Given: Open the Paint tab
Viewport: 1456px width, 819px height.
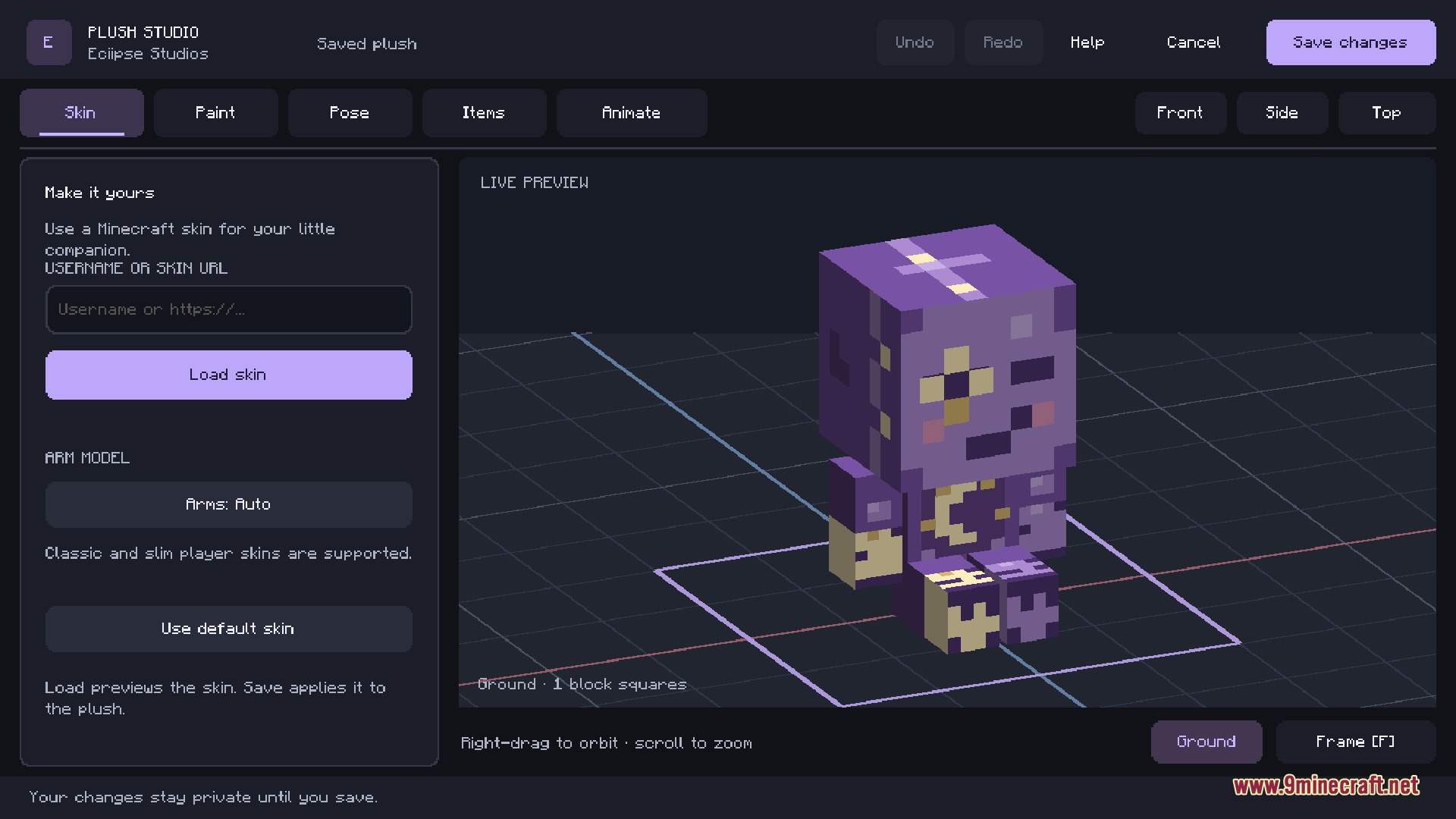Looking at the screenshot, I should 215,113.
